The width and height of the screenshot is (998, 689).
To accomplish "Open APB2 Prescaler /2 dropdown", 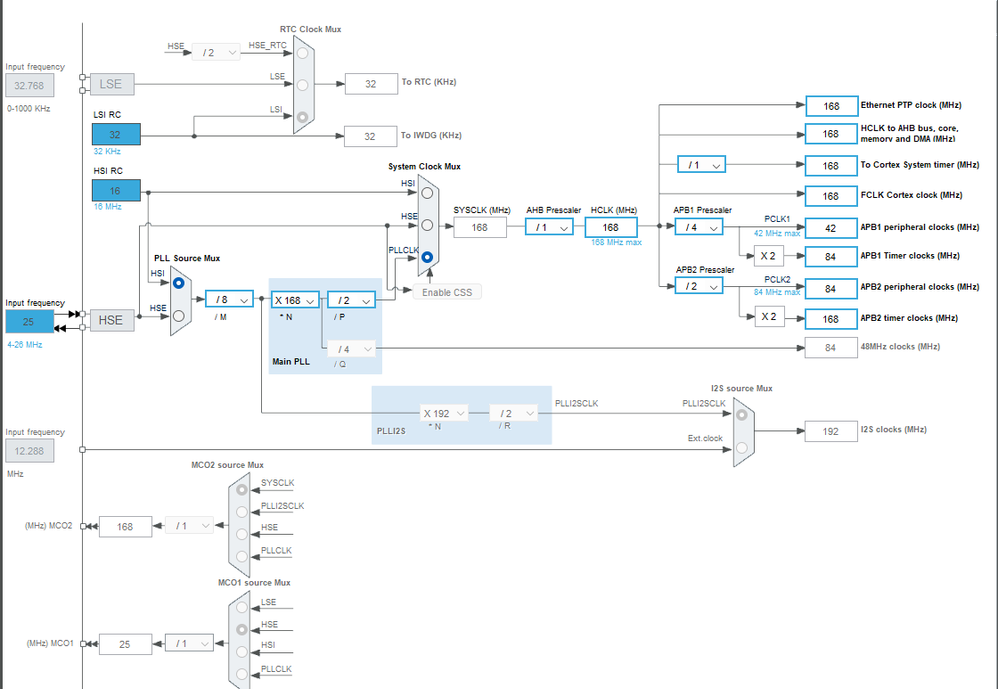I will (x=699, y=286).
